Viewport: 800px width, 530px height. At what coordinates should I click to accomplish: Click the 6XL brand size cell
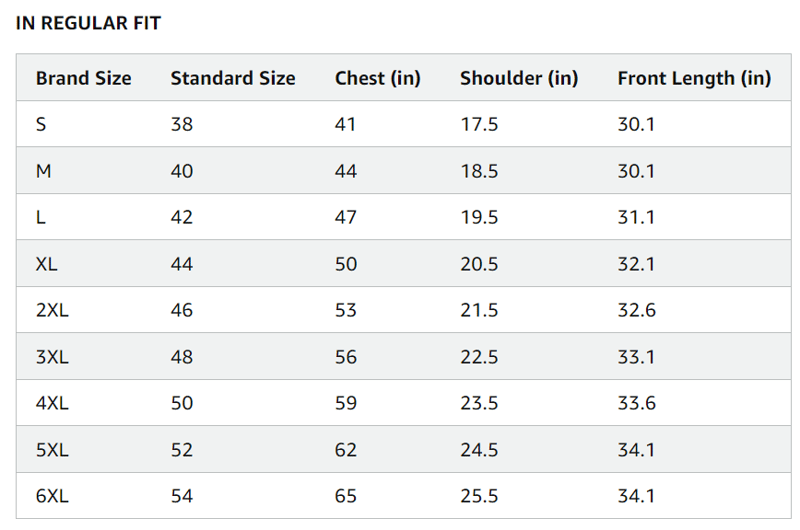(52, 496)
